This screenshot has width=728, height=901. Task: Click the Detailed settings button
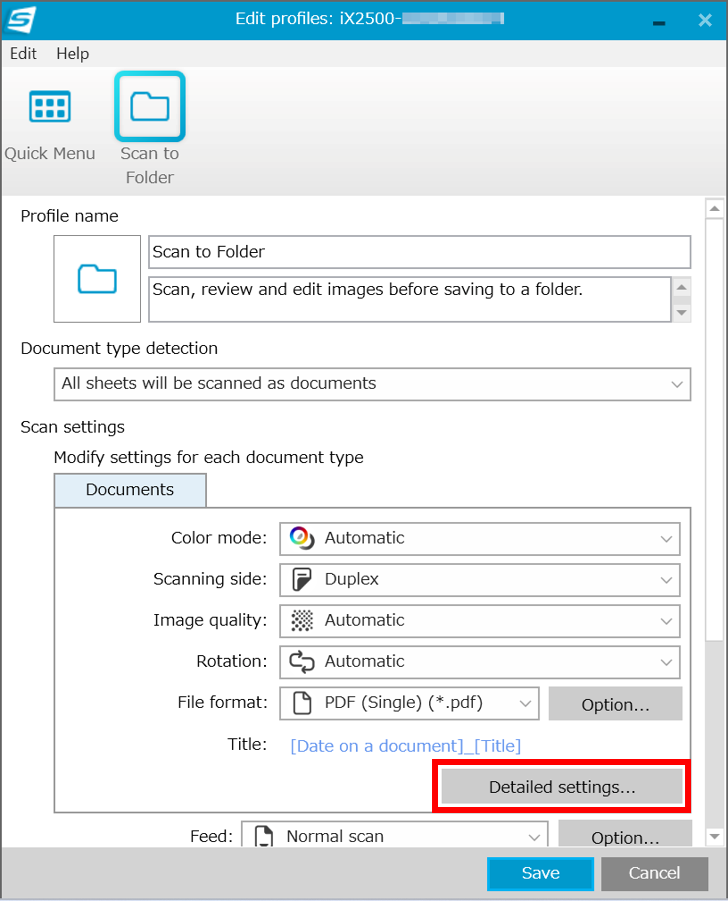[562, 787]
